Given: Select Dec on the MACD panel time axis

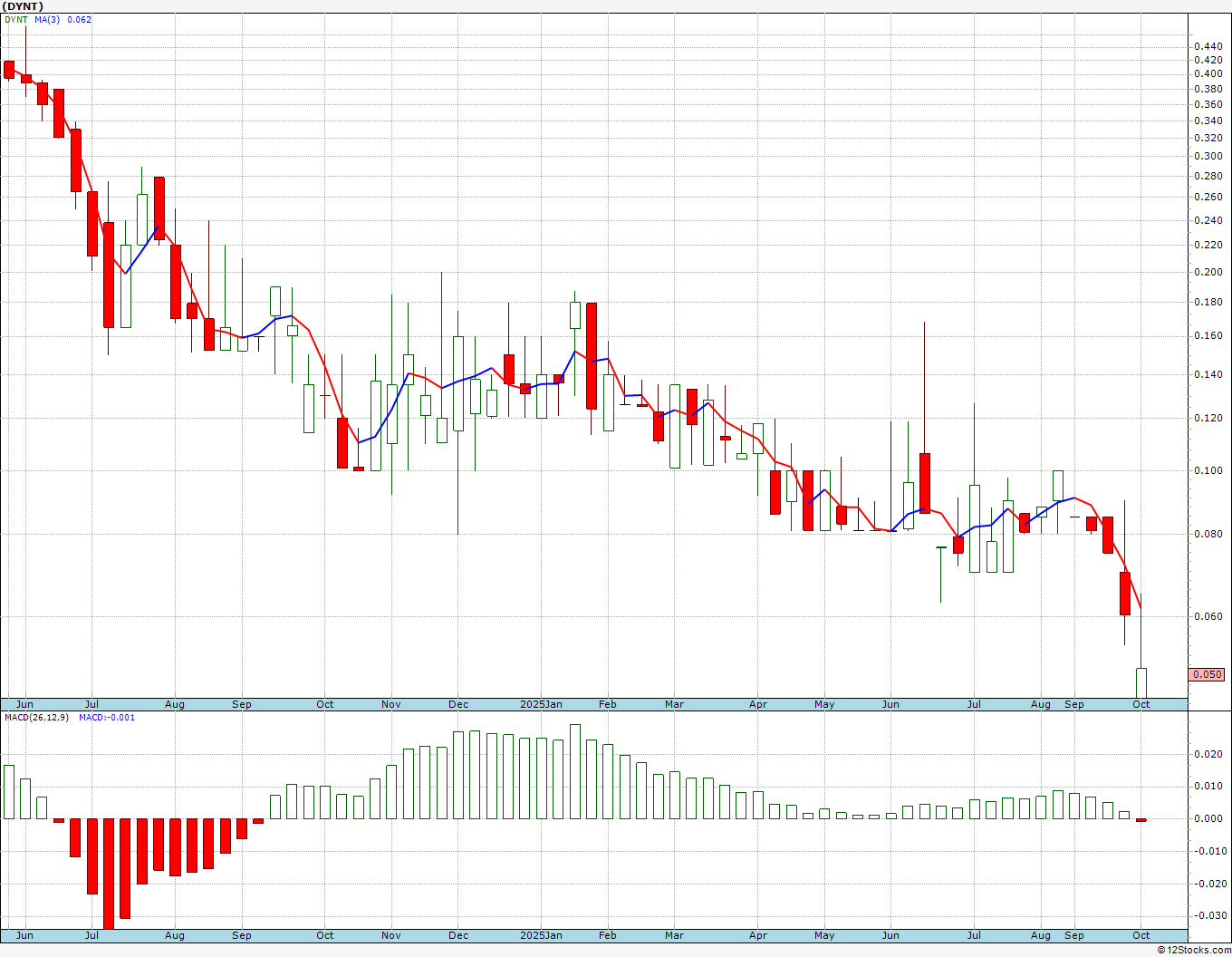Looking at the screenshot, I should pyautogui.click(x=458, y=935).
